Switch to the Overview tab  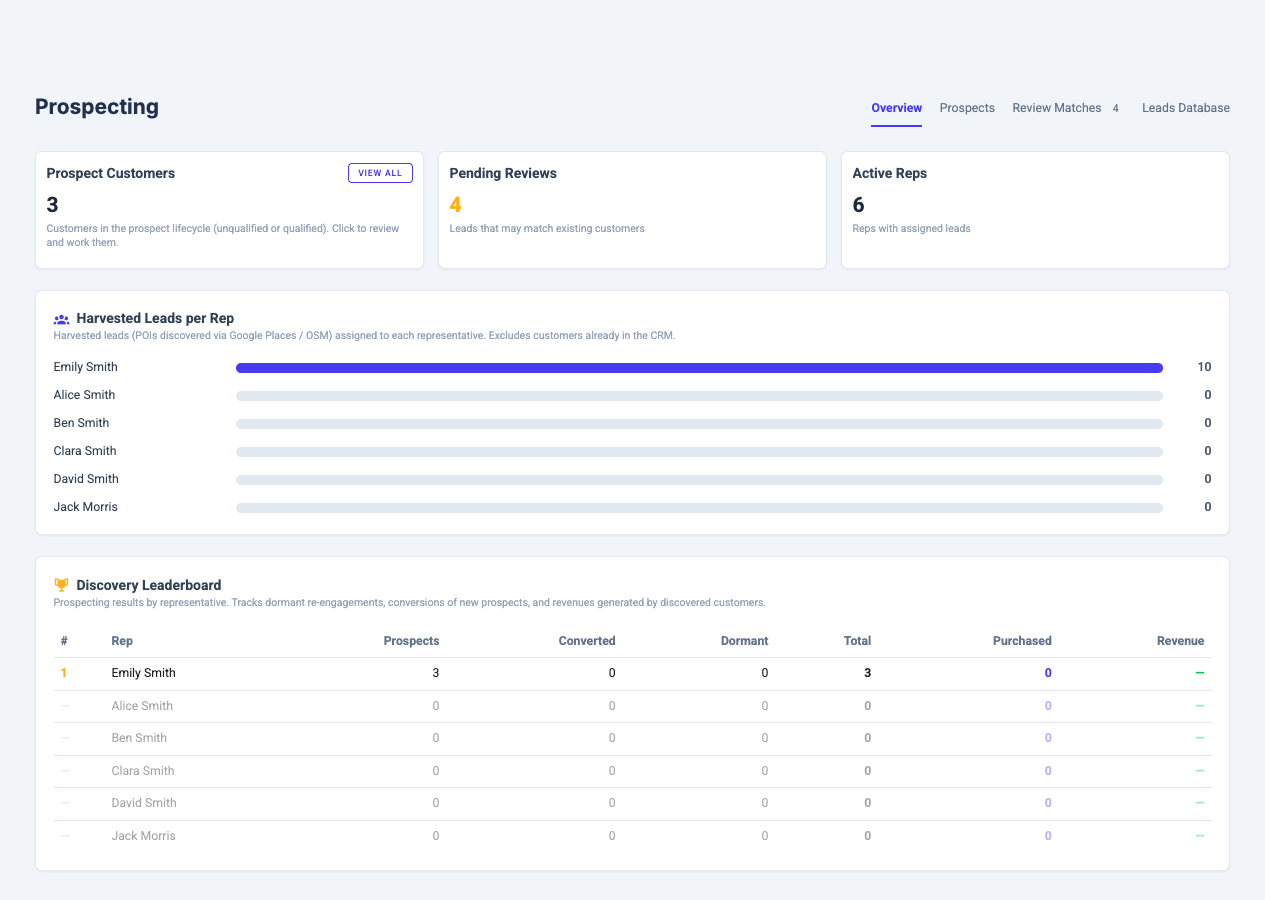click(896, 108)
